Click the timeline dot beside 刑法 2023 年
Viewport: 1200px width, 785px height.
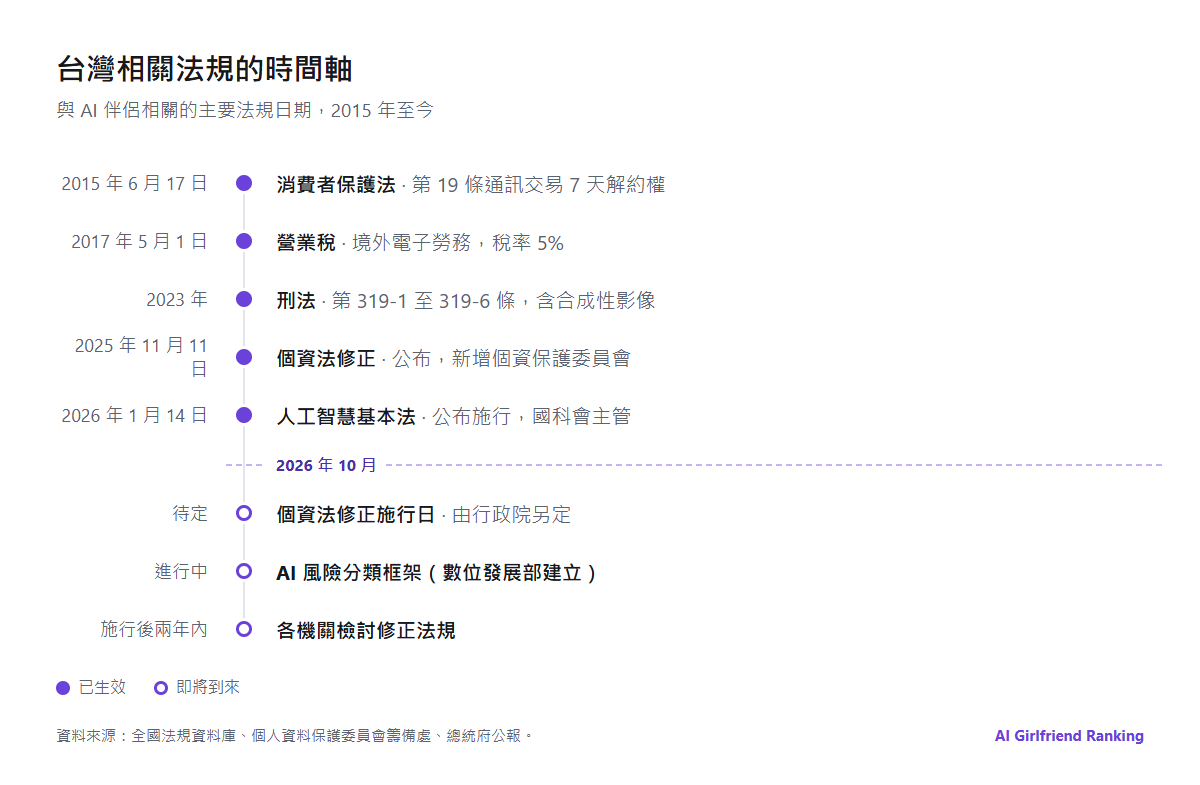tap(244, 299)
